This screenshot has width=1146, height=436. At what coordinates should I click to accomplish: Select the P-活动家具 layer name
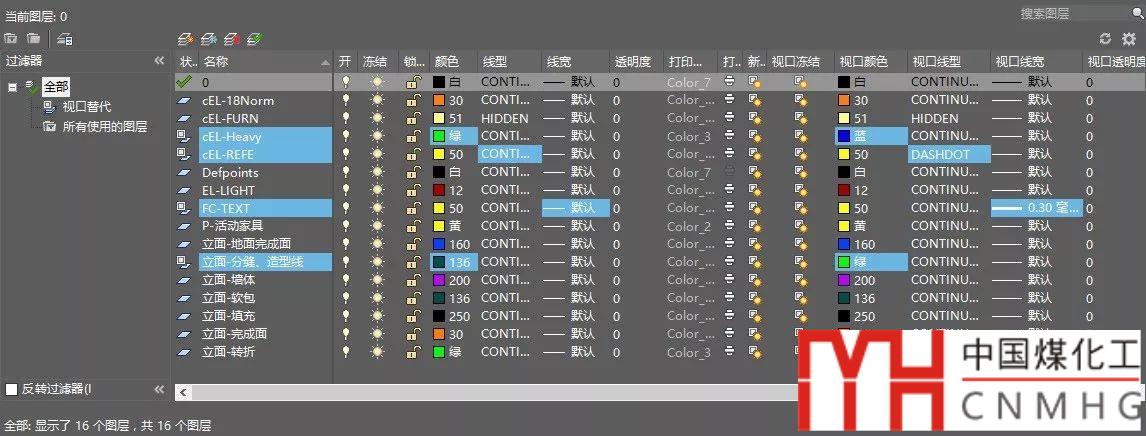(x=232, y=226)
